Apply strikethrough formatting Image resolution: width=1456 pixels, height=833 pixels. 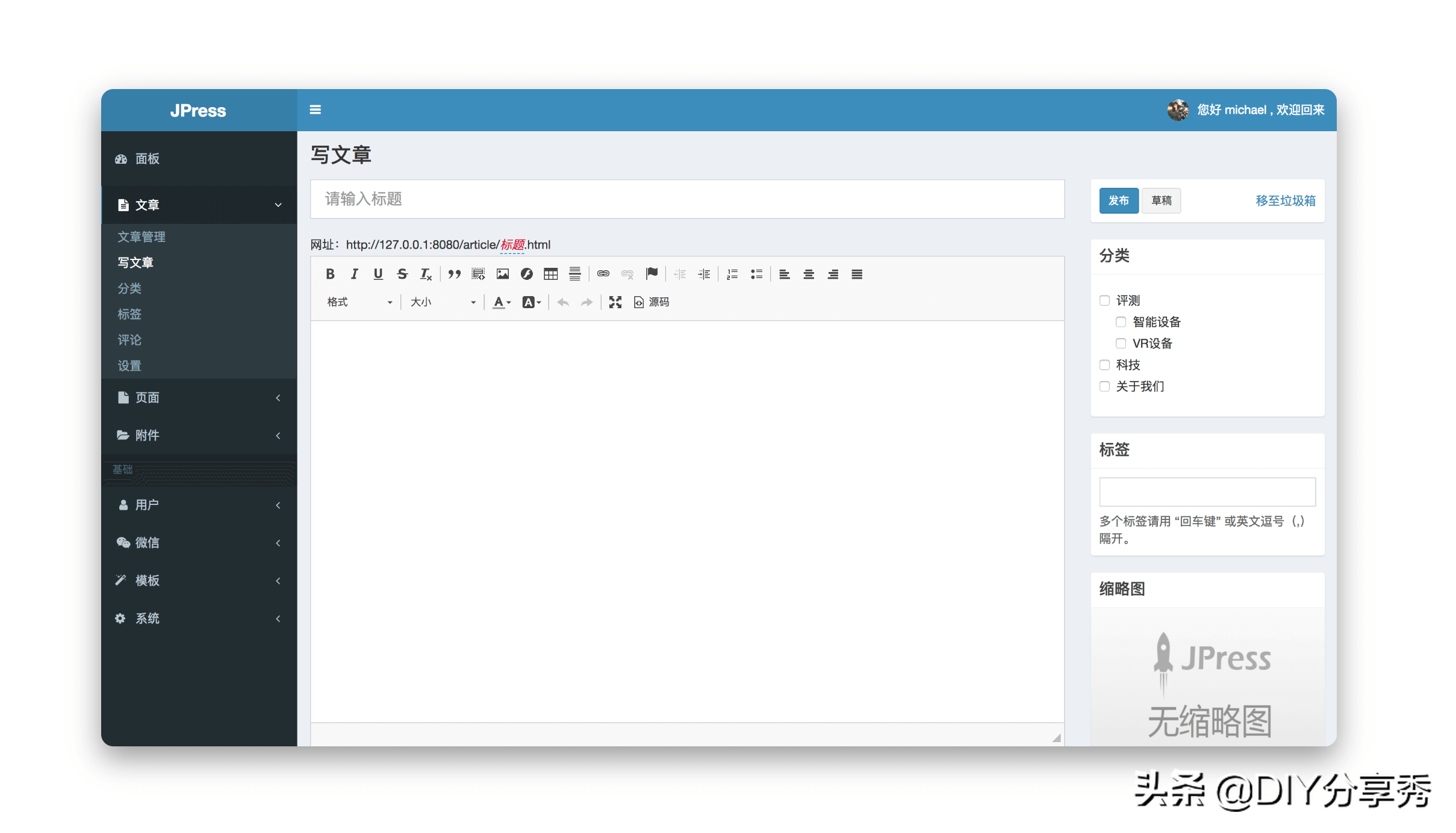[x=402, y=274]
